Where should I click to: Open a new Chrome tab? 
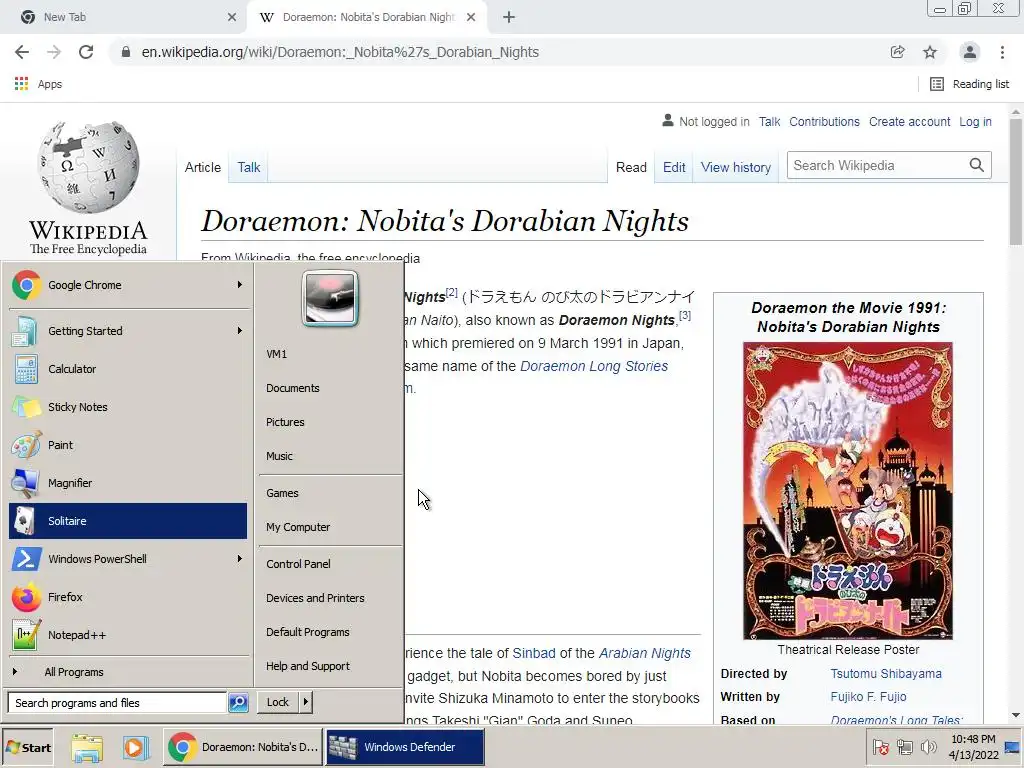(x=509, y=17)
